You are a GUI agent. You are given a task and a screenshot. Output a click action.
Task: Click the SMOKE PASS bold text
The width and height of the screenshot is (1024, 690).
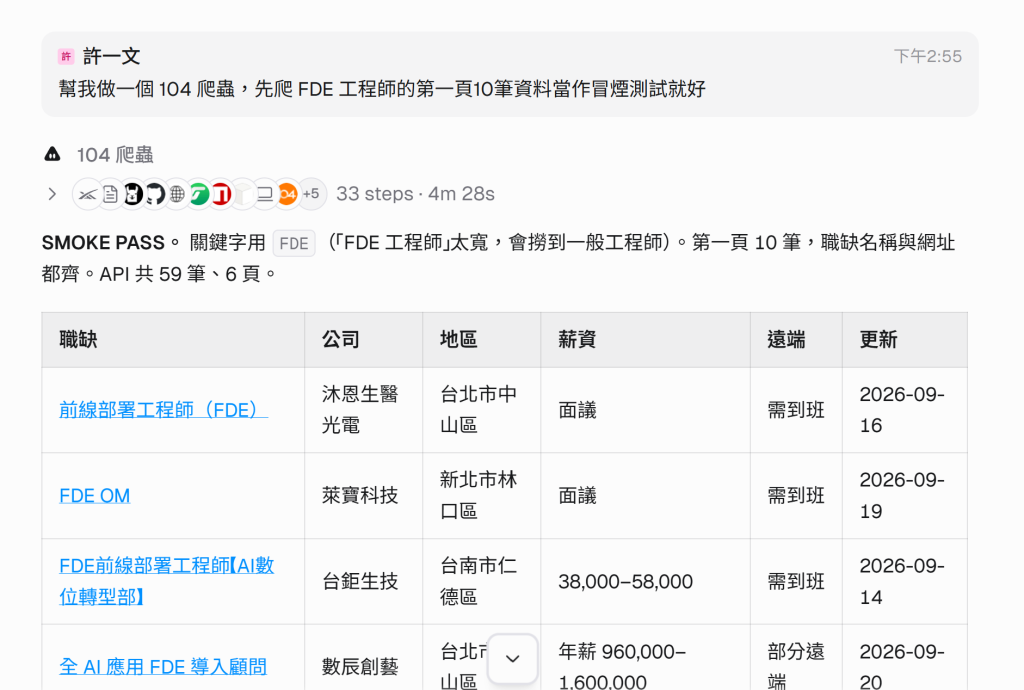click(103, 243)
